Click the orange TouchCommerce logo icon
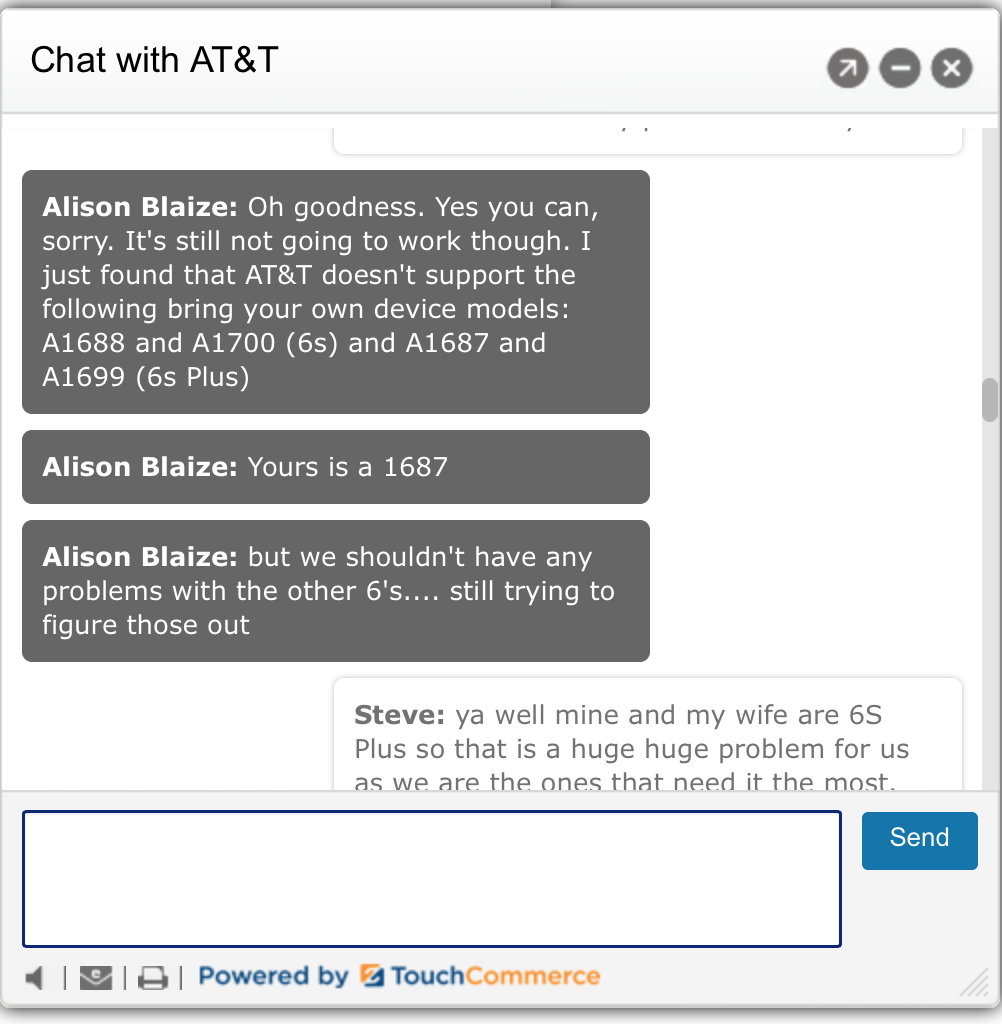The height and width of the screenshot is (1024, 1002). point(372,976)
